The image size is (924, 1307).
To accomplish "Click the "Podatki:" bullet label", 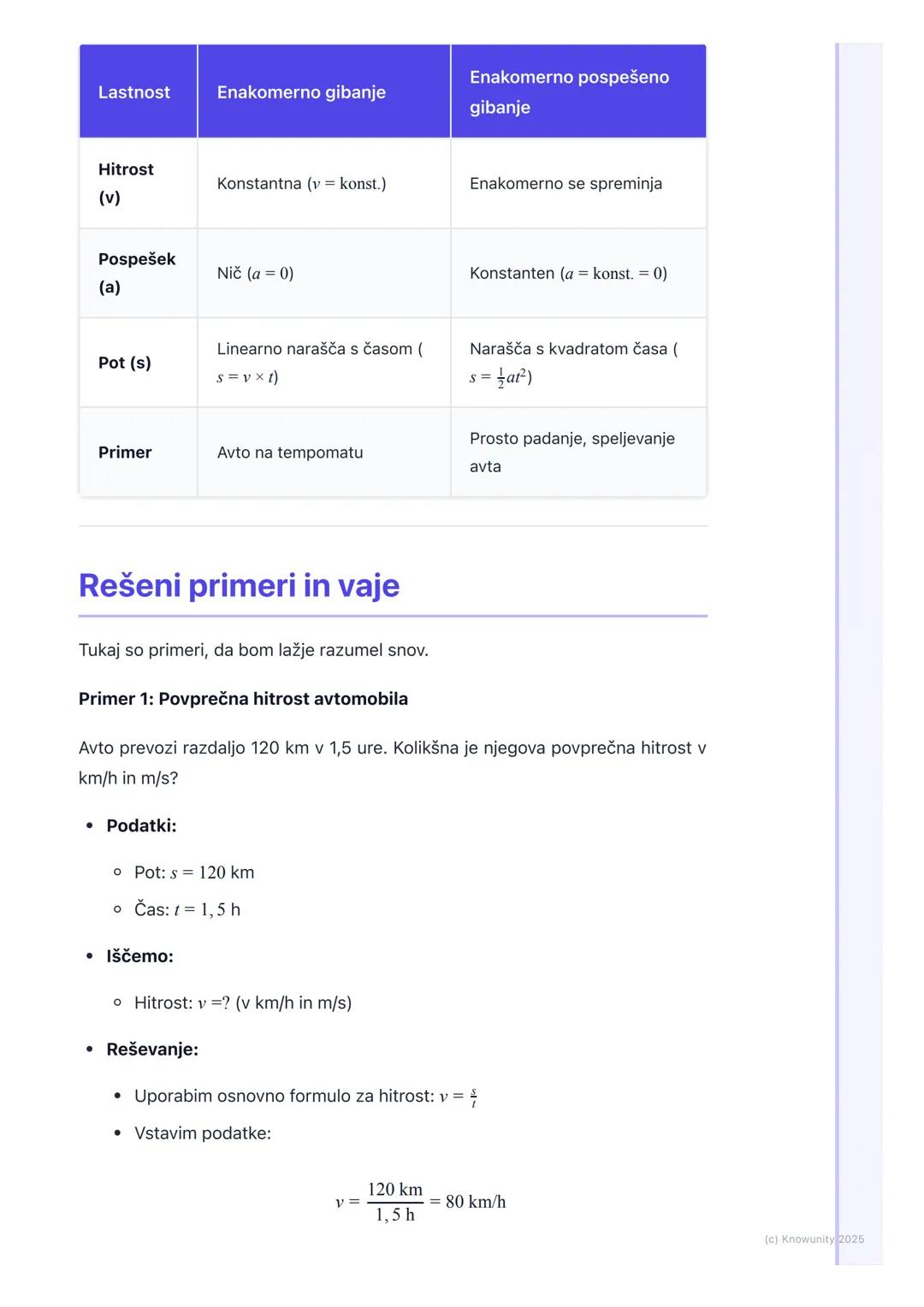I will (141, 825).
